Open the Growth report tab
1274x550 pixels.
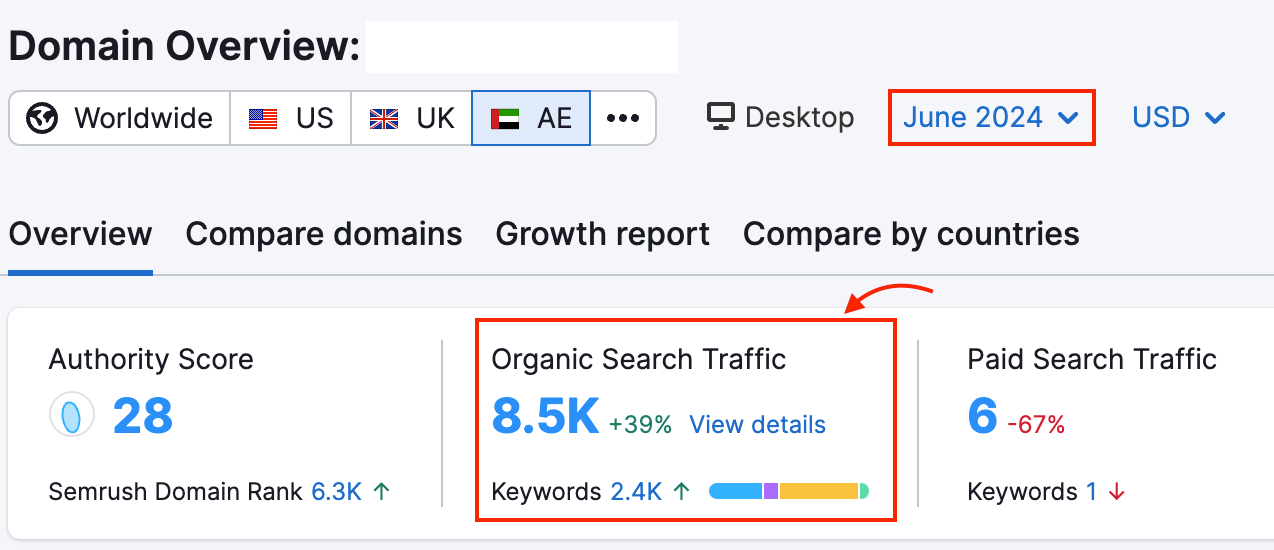tap(602, 234)
